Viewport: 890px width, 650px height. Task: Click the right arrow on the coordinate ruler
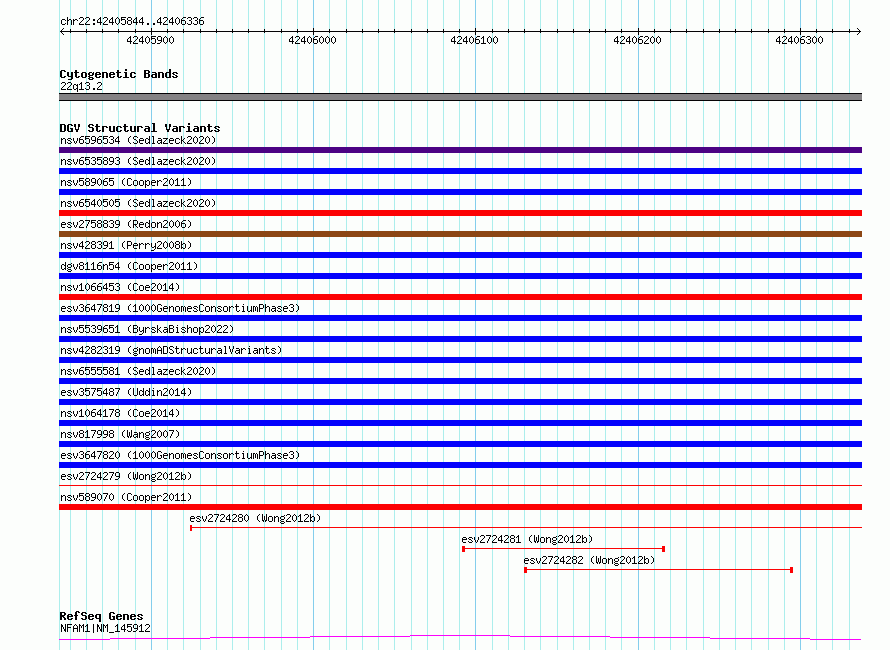(x=858, y=31)
